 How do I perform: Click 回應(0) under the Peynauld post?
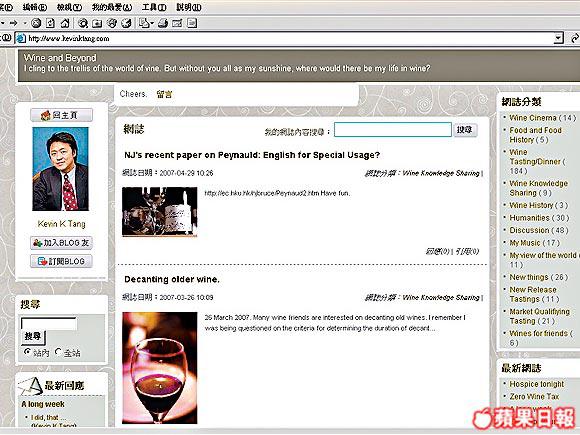click(x=437, y=252)
